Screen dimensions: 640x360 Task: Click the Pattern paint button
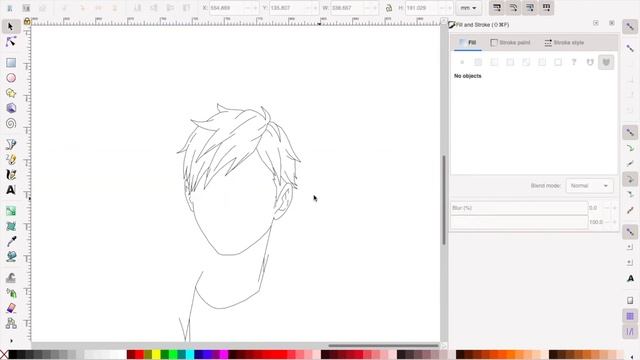542,62
